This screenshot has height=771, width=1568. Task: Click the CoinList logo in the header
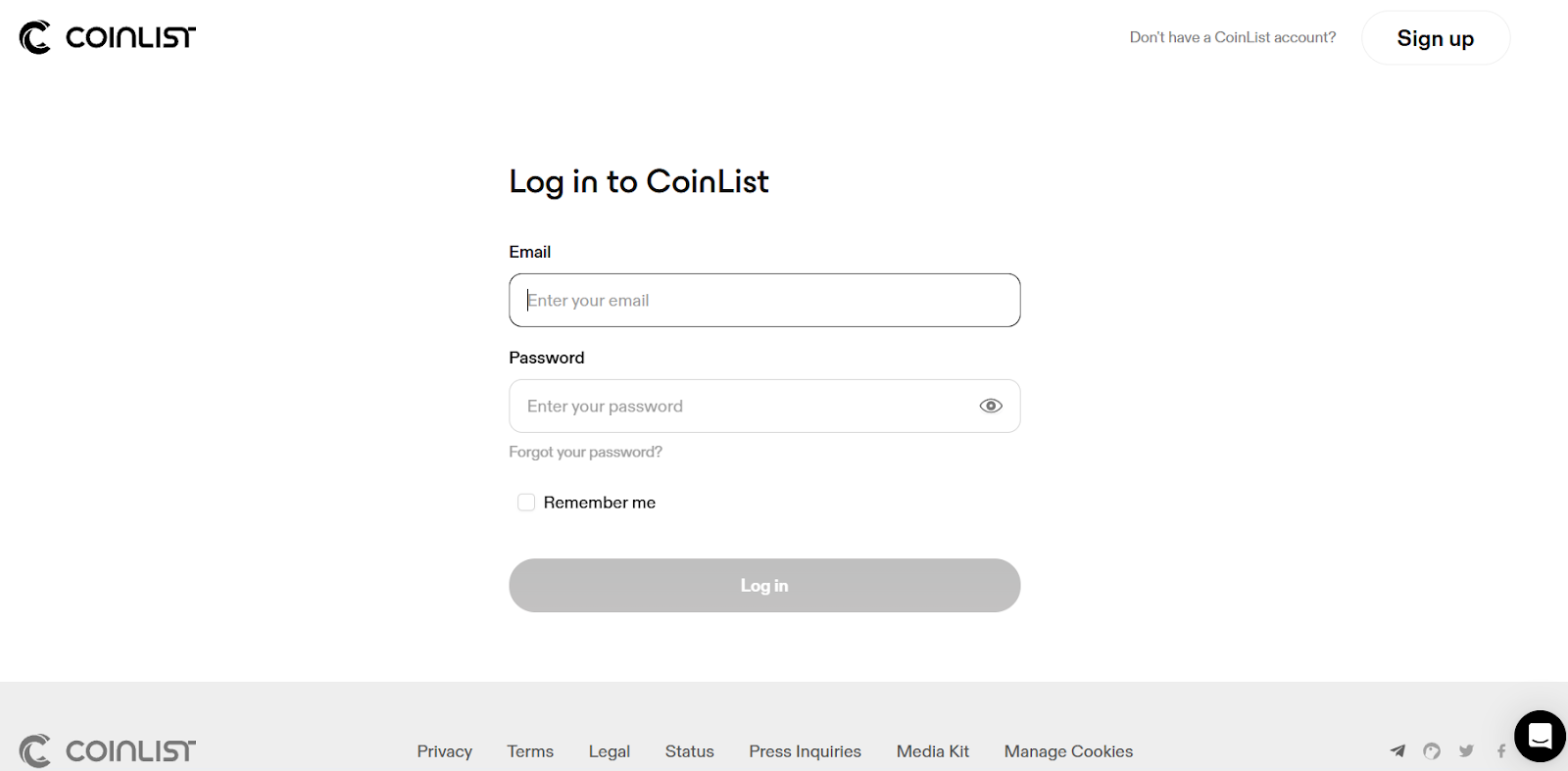click(x=106, y=36)
